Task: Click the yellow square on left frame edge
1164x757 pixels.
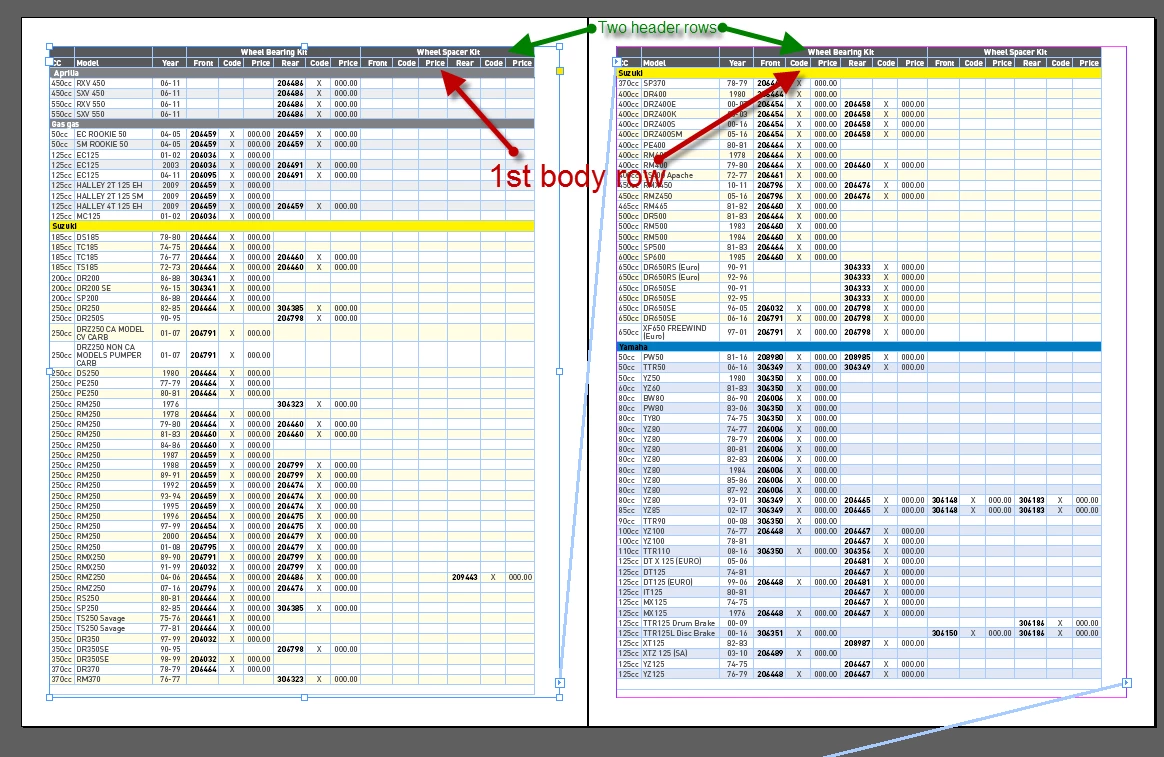Action: tap(560, 71)
